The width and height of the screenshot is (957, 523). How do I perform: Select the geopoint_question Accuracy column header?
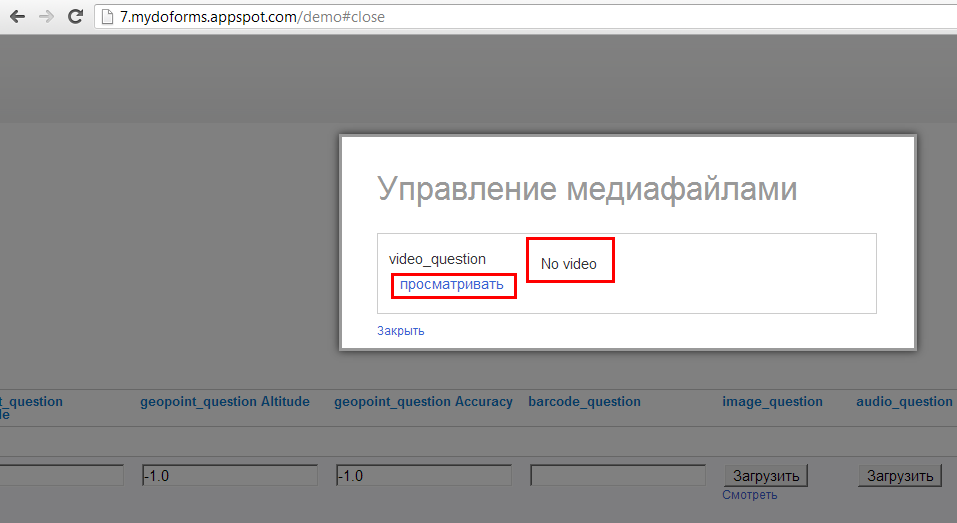423,402
